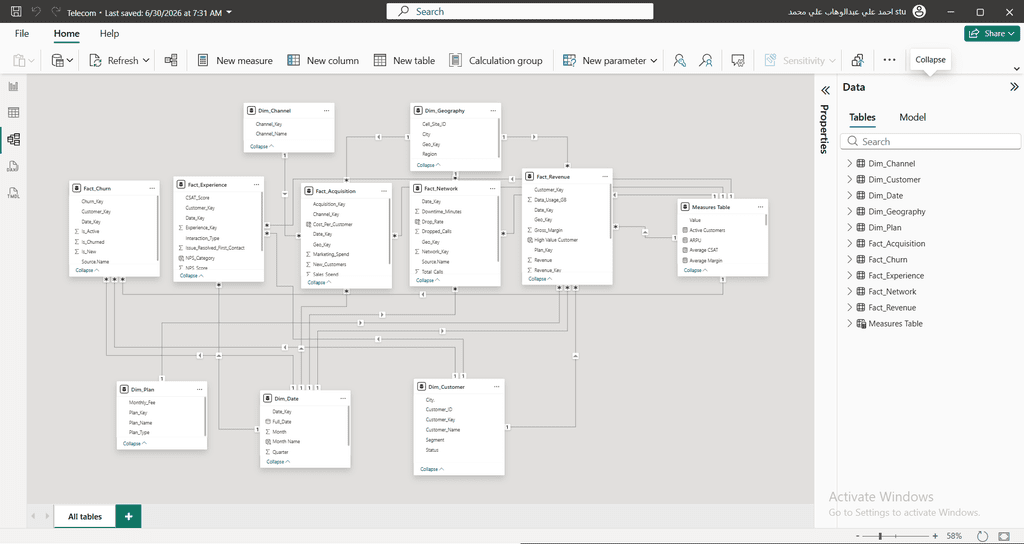Click Monthly_Fee field in Dim_Plan card
This screenshot has height=544, width=1024.
click(x=142, y=403)
